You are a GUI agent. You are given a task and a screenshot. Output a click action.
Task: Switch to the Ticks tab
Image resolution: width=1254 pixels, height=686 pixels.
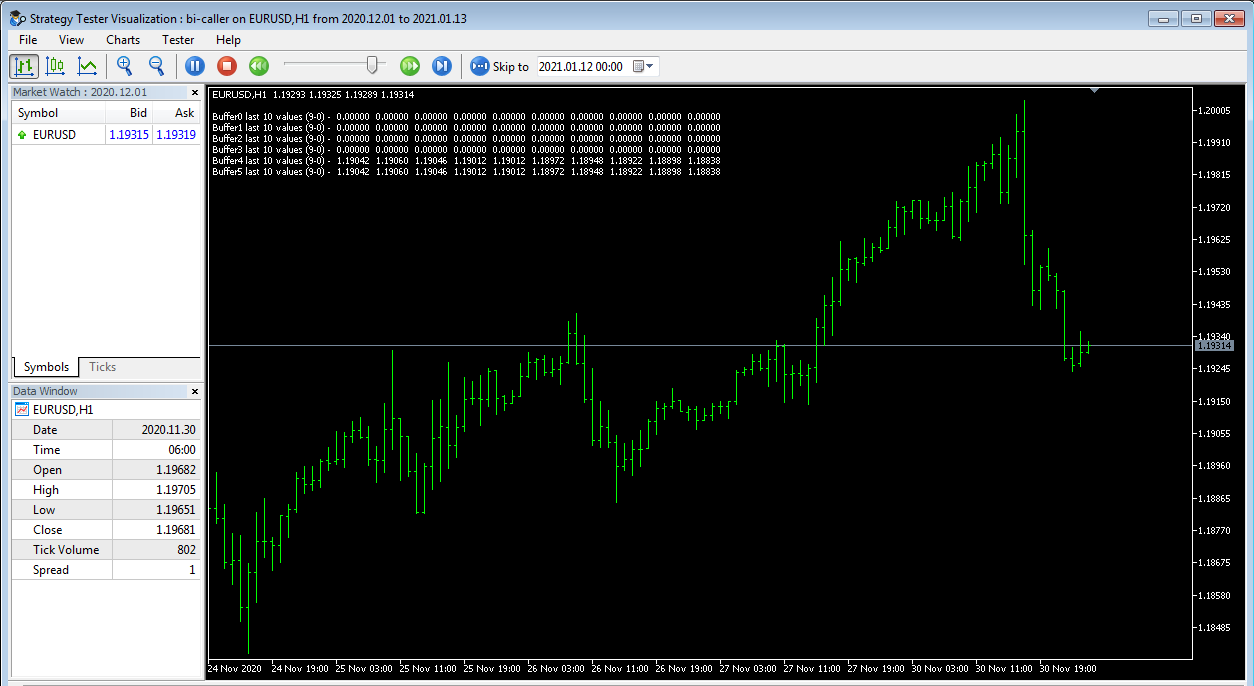coord(103,367)
